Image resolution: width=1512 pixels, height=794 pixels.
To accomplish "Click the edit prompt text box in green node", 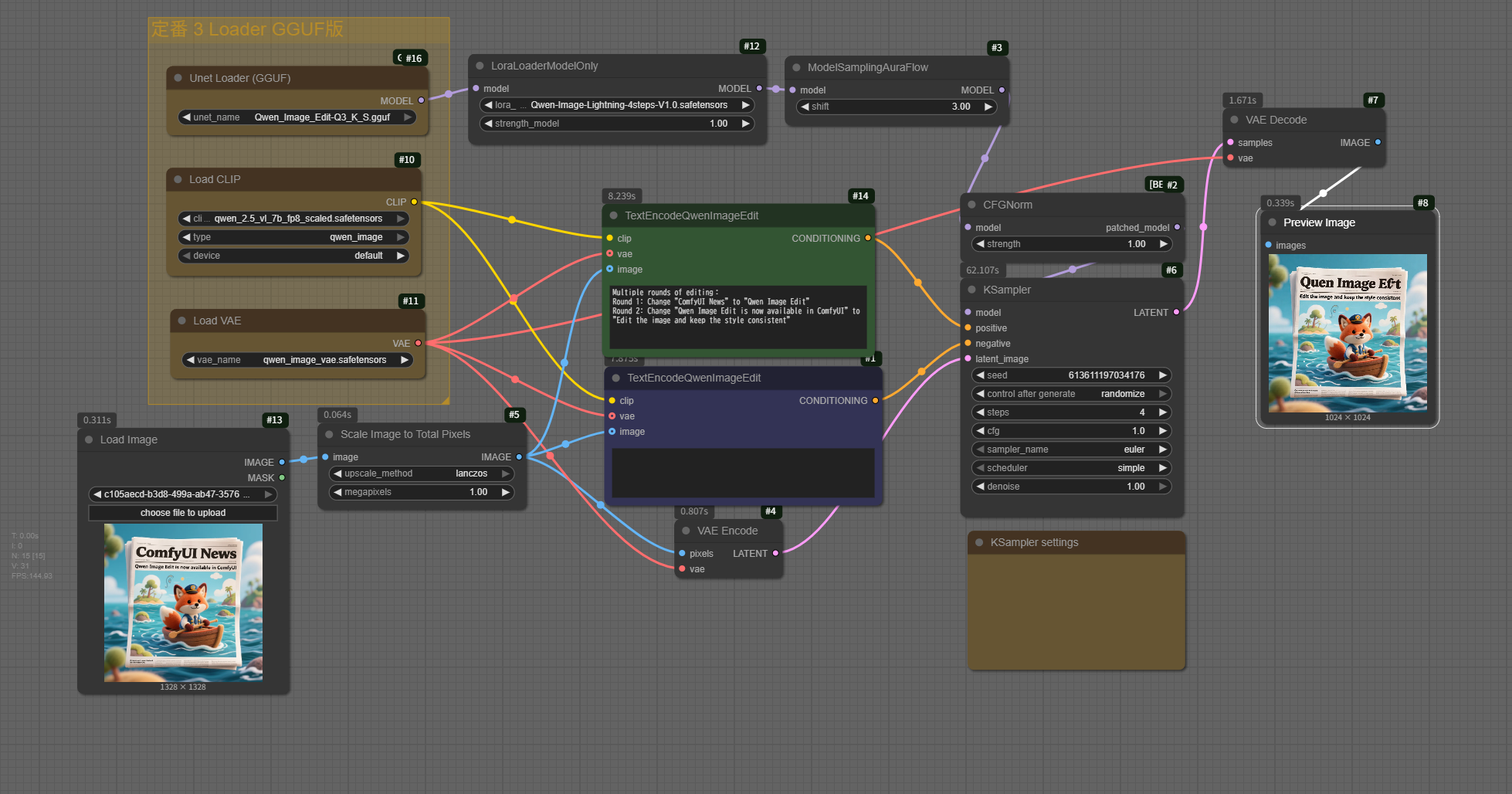I will pyautogui.click(x=737, y=317).
